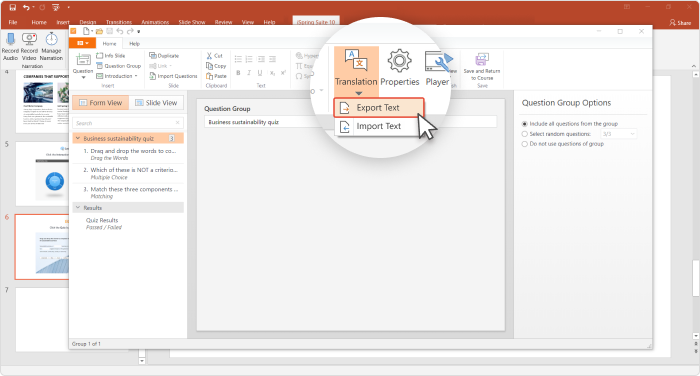The width and height of the screenshot is (700, 376).
Task: Open the Introduction dropdown
Action: tap(117, 76)
